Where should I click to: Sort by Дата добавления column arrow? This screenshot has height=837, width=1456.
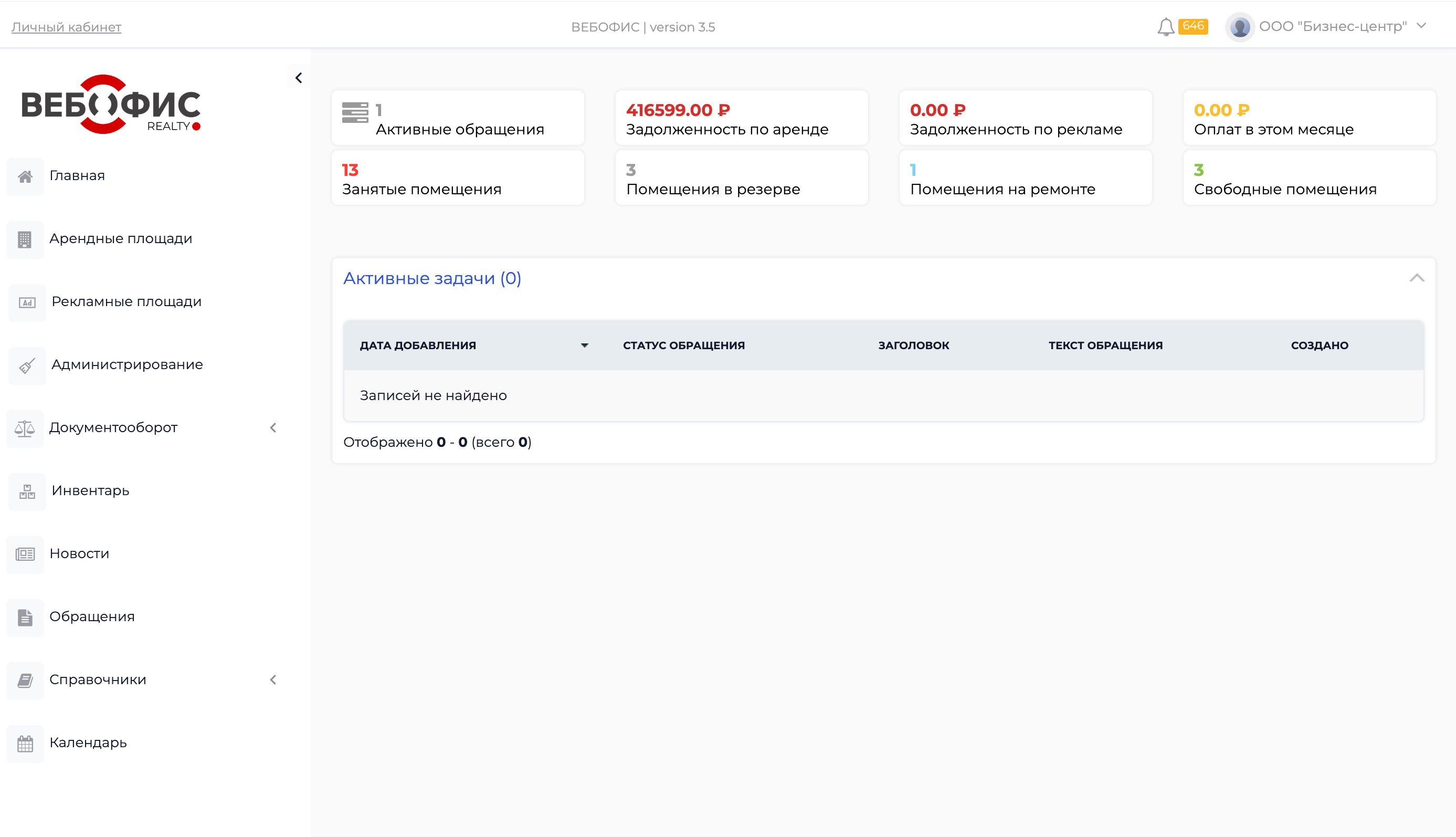(x=584, y=345)
